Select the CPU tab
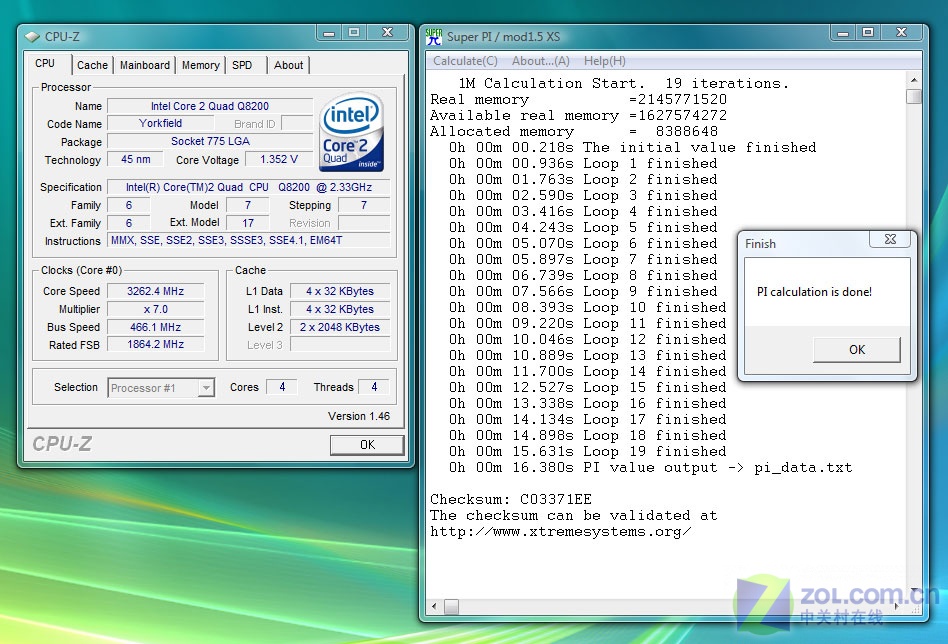Image resolution: width=948 pixels, height=644 pixels. tap(45, 63)
